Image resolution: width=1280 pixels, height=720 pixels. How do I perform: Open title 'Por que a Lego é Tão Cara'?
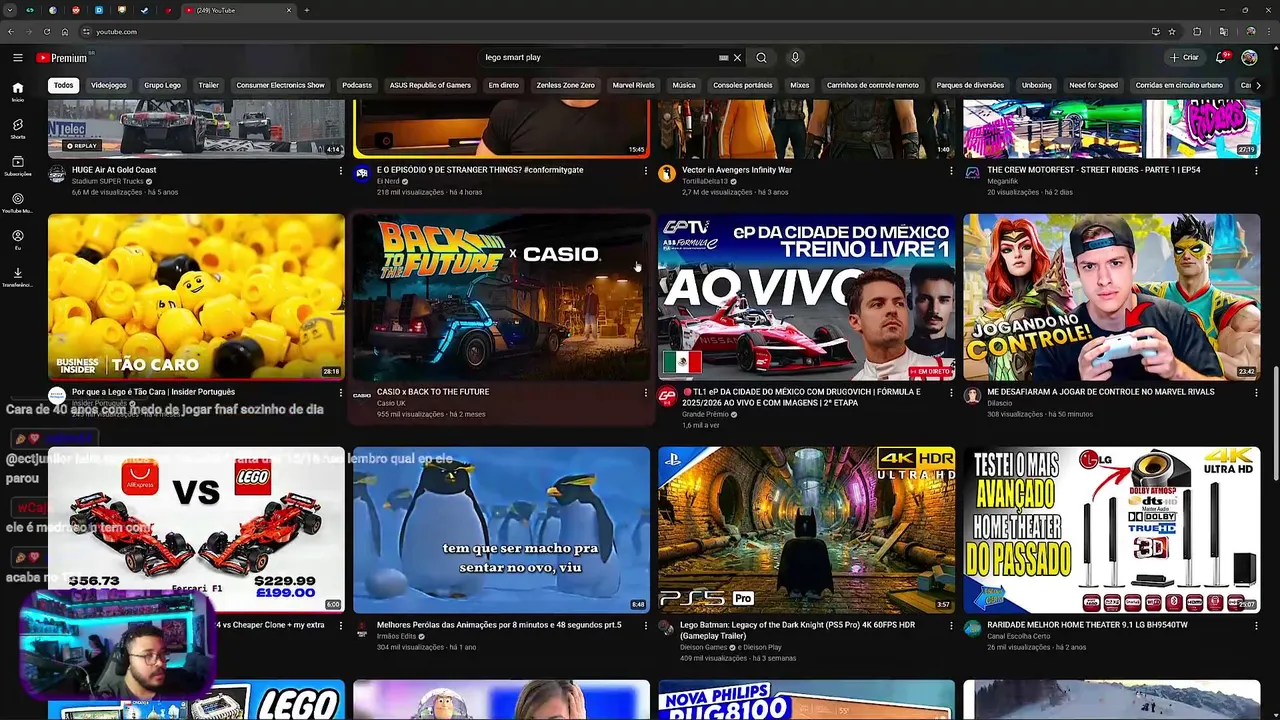click(153, 392)
